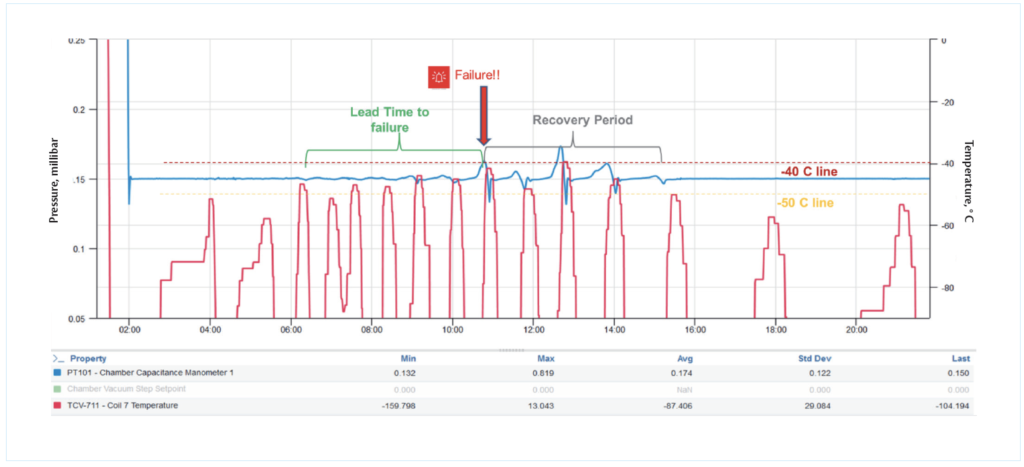Click the Avg column header
Screen dimensions: 1024x467
(x=685, y=358)
